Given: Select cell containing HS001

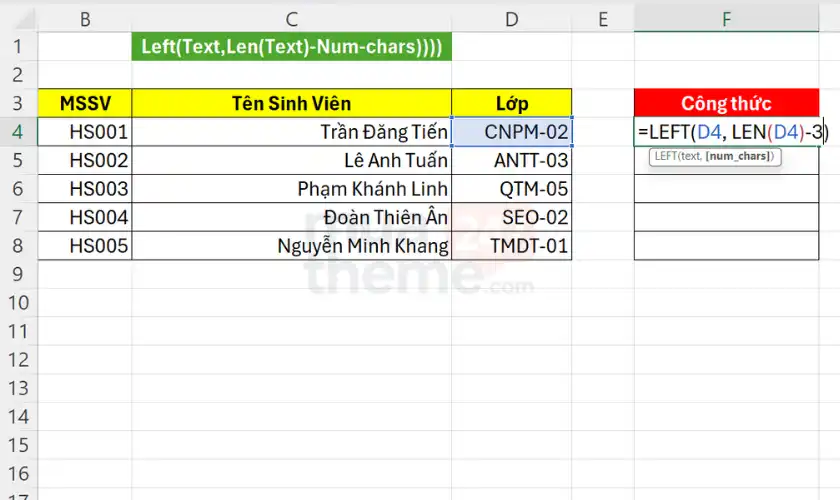Looking at the screenshot, I should pyautogui.click(x=85, y=131).
